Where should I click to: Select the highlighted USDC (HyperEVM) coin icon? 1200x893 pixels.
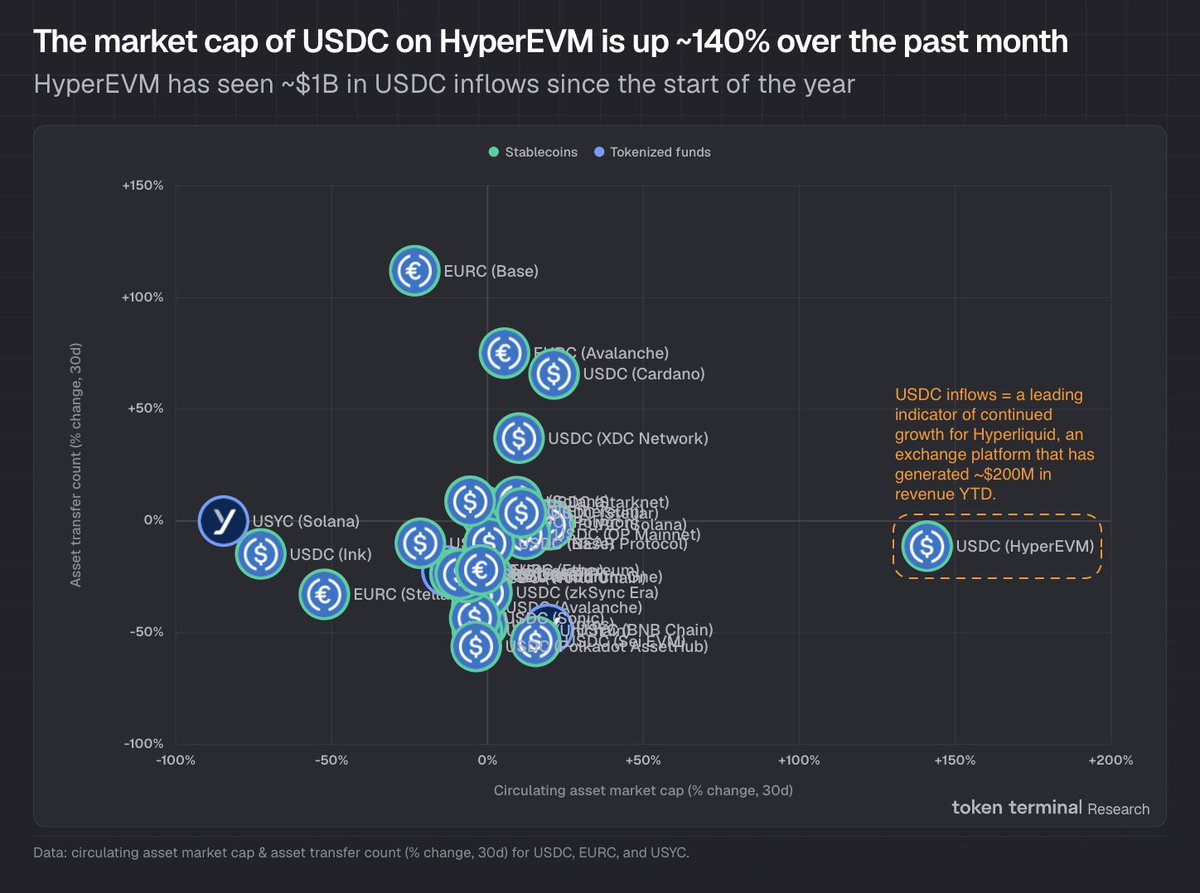click(x=927, y=546)
